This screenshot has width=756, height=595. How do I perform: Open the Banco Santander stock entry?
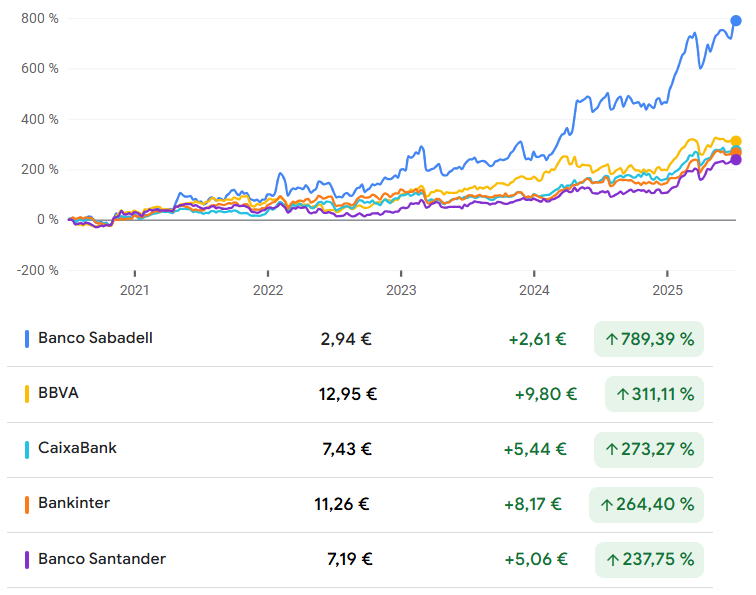102,559
